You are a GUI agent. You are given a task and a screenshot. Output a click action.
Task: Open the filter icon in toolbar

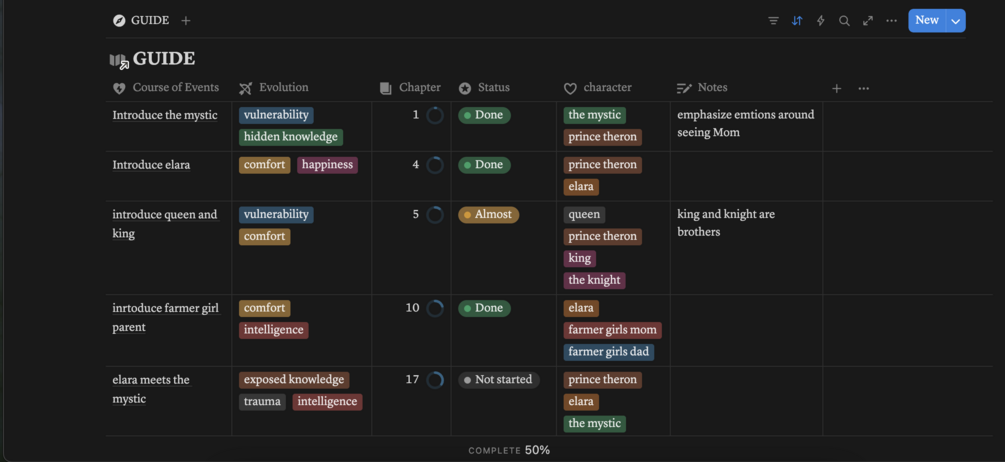(773, 20)
